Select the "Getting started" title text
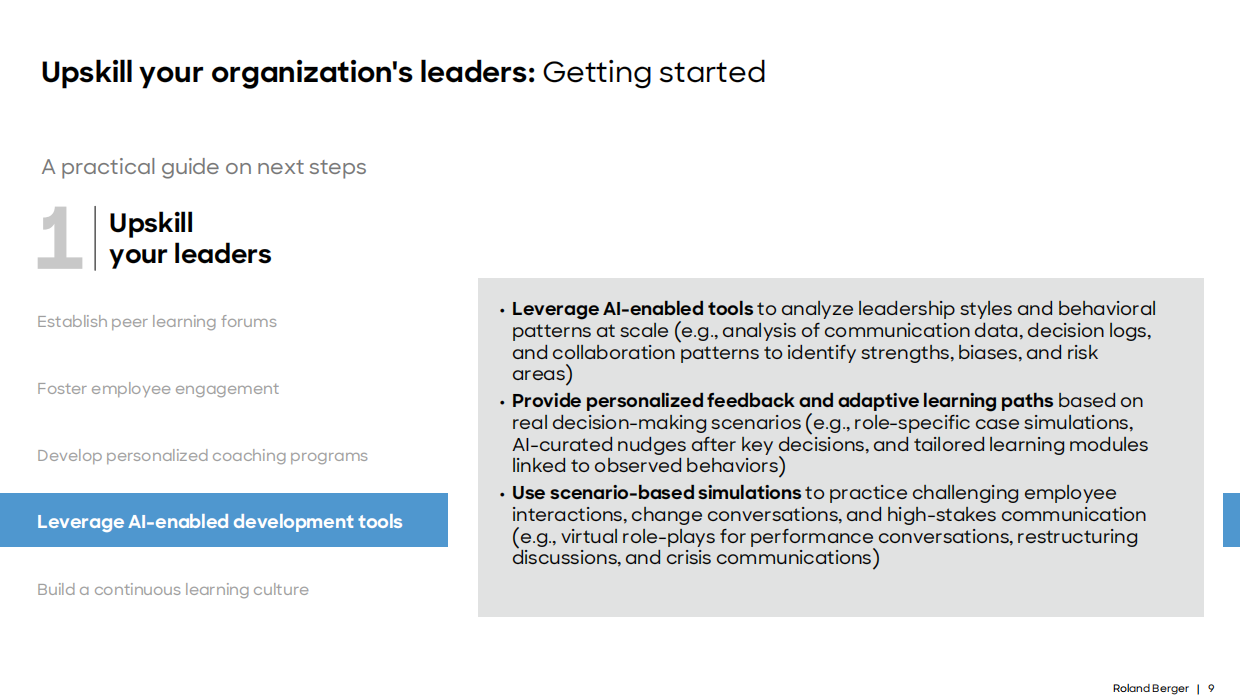This screenshot has width=1240, height=697. (x=654, y=73)
